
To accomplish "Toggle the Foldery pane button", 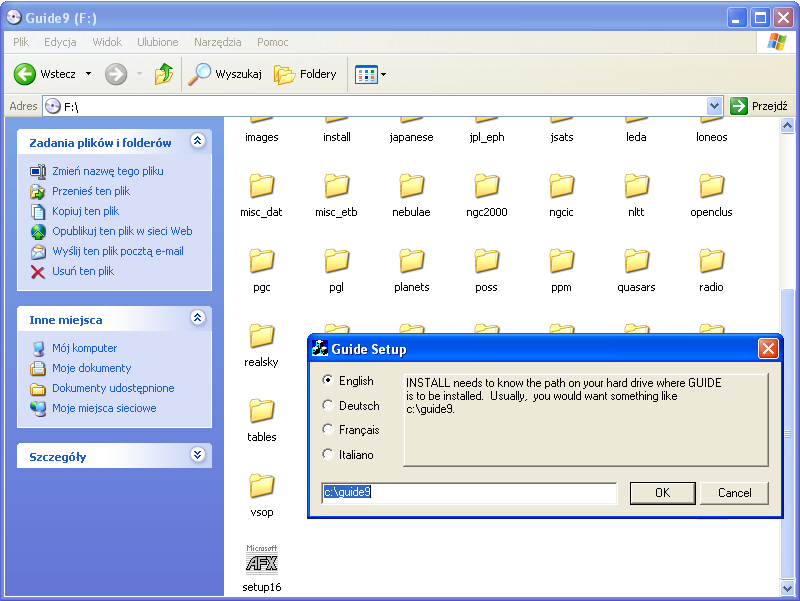I will pos(306,74).
